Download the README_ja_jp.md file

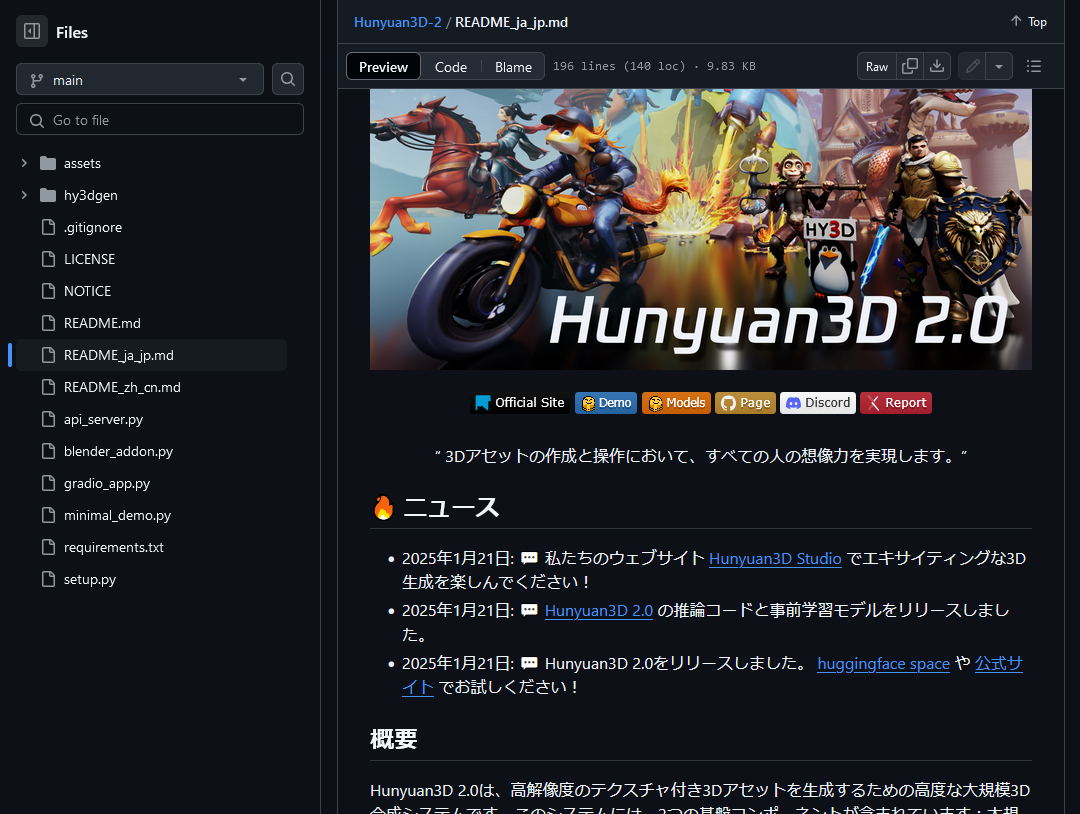click(936, 65)
